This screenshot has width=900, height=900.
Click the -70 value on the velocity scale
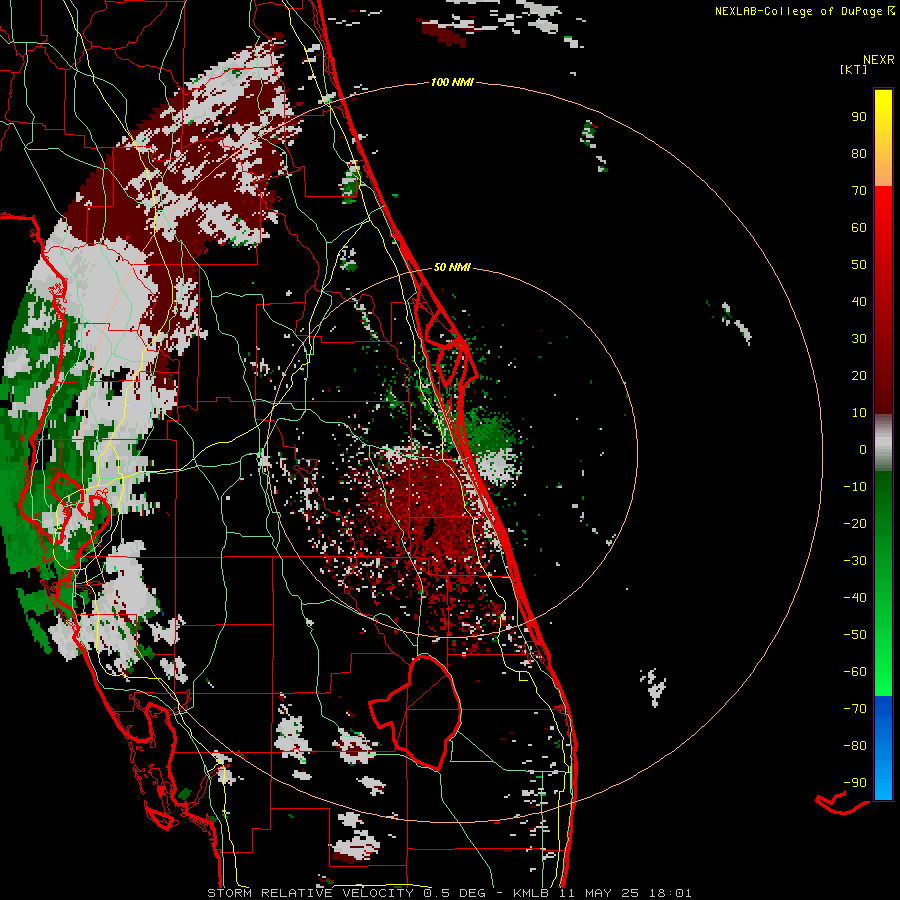tap(855, 709)
